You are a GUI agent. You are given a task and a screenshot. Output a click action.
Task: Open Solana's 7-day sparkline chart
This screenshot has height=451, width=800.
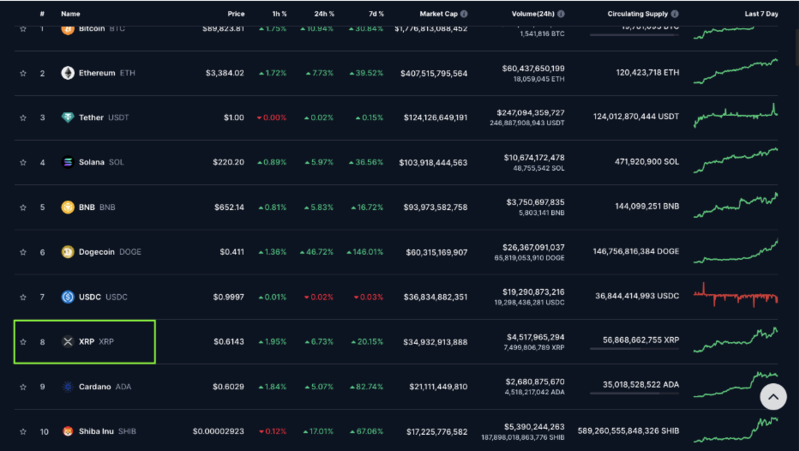pyautogui.click(x=735, y=160)
